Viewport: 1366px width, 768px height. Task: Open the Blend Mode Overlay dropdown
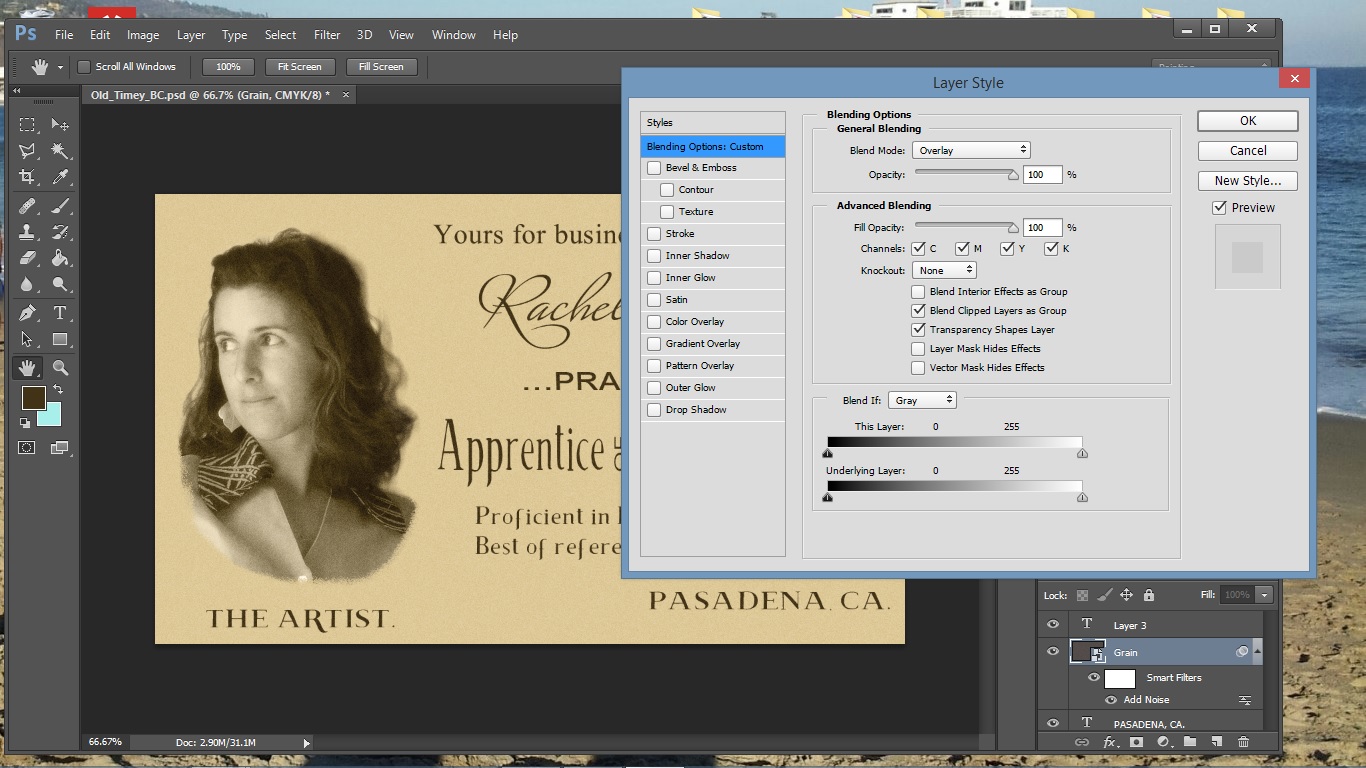[970, 150]
